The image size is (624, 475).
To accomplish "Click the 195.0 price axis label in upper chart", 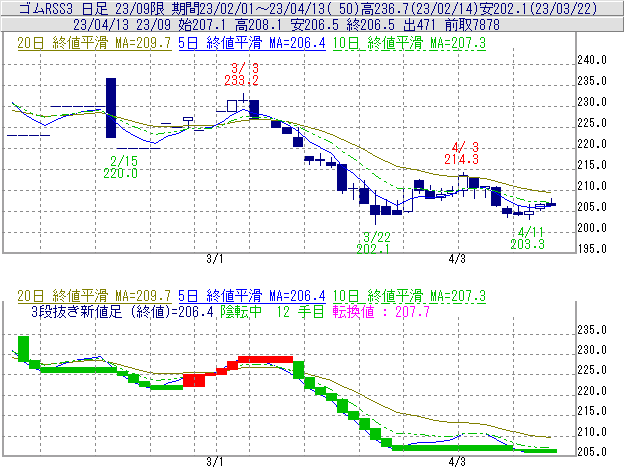I will (592, 249).
